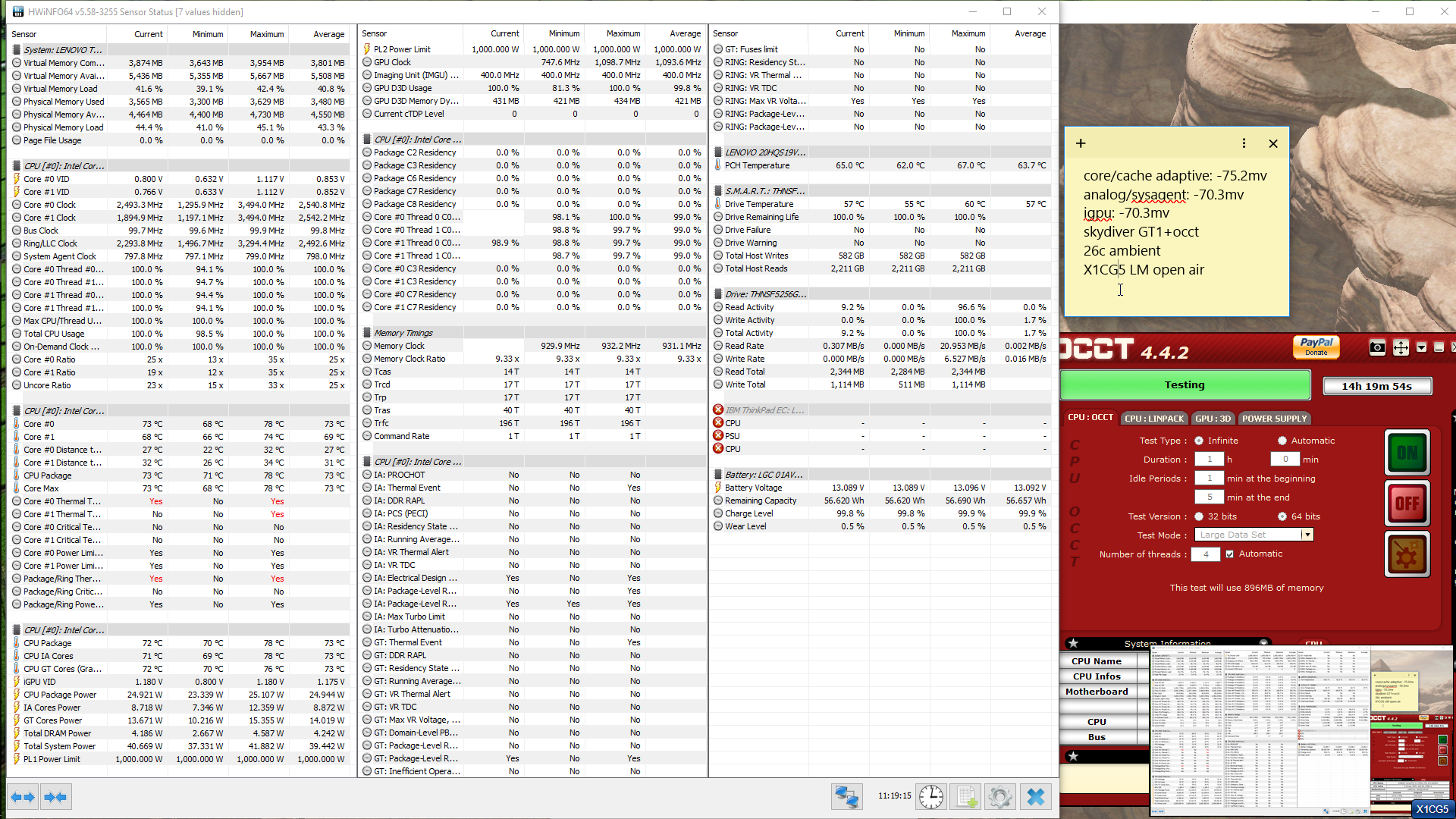Click the thermometer icon of PCH Temperature

(718, 165)
